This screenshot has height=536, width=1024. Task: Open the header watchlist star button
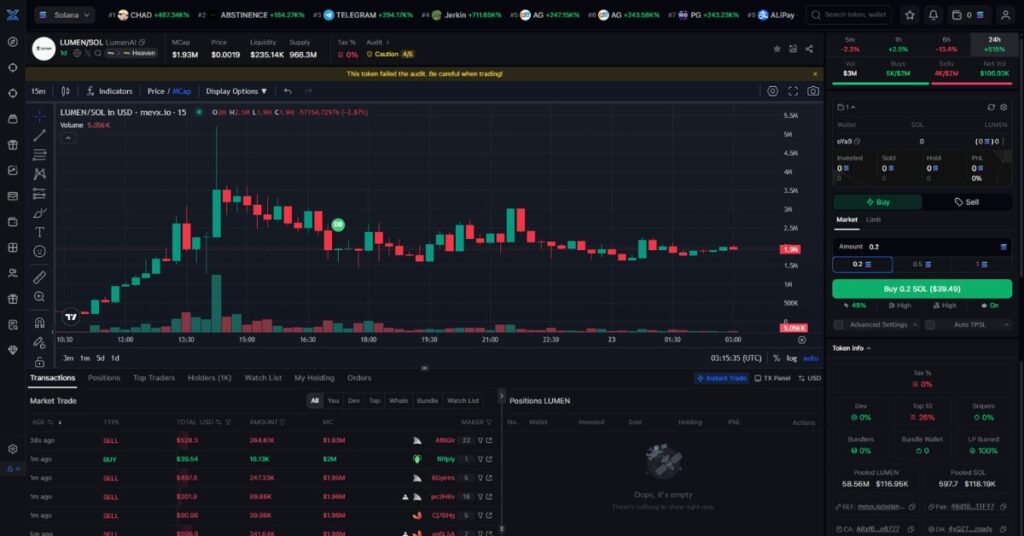910,14
